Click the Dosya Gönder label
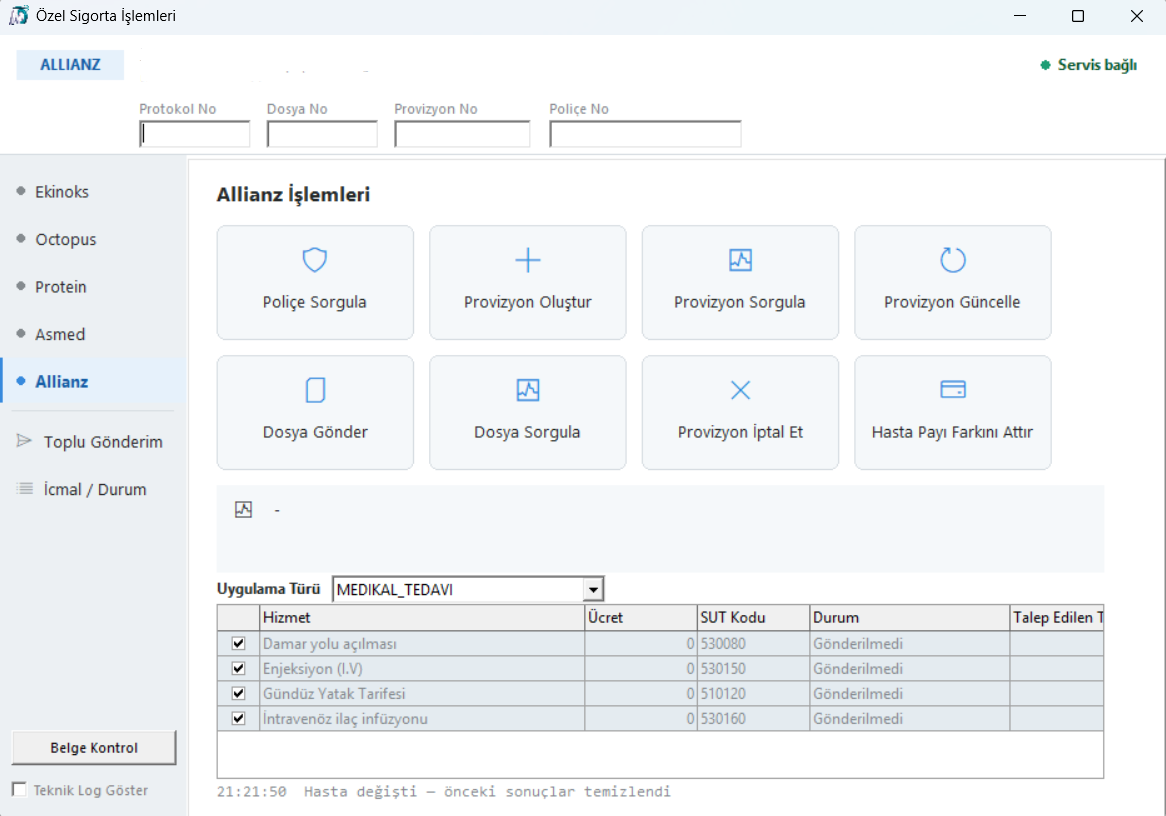The width and height of the screenshot is (1166, 816). (x=315, y=432)
